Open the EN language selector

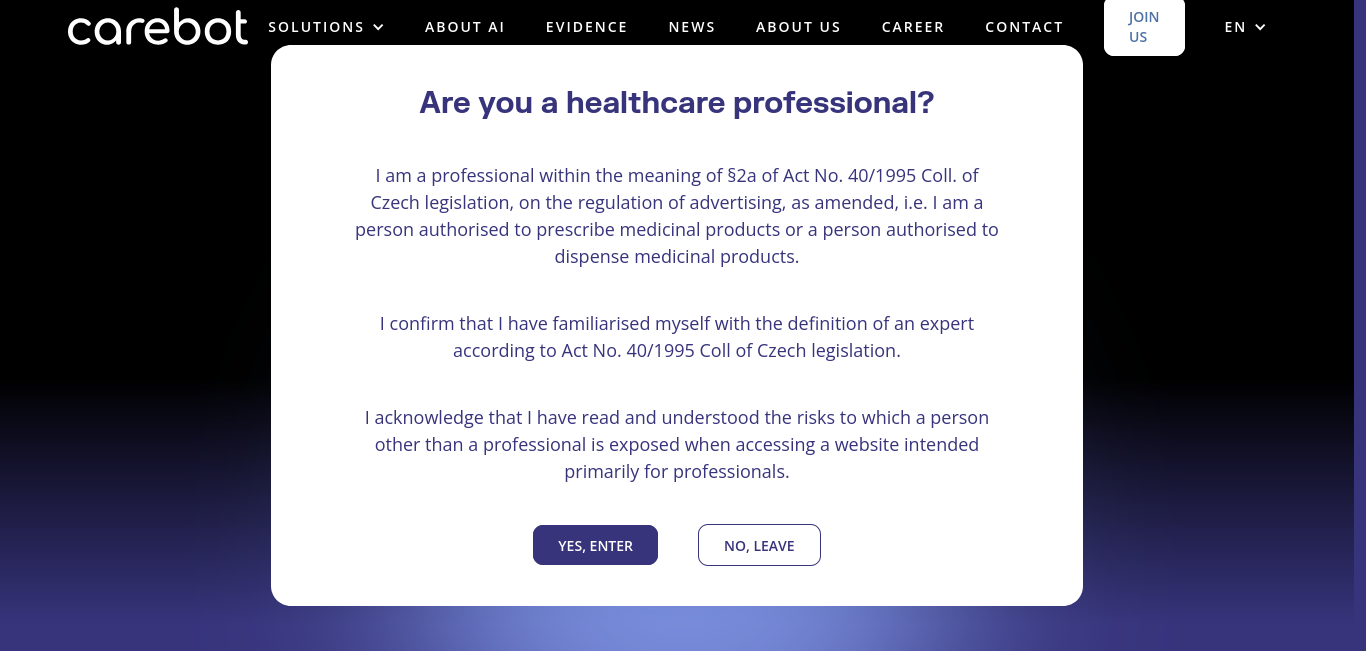click(x=1245, y=27)
